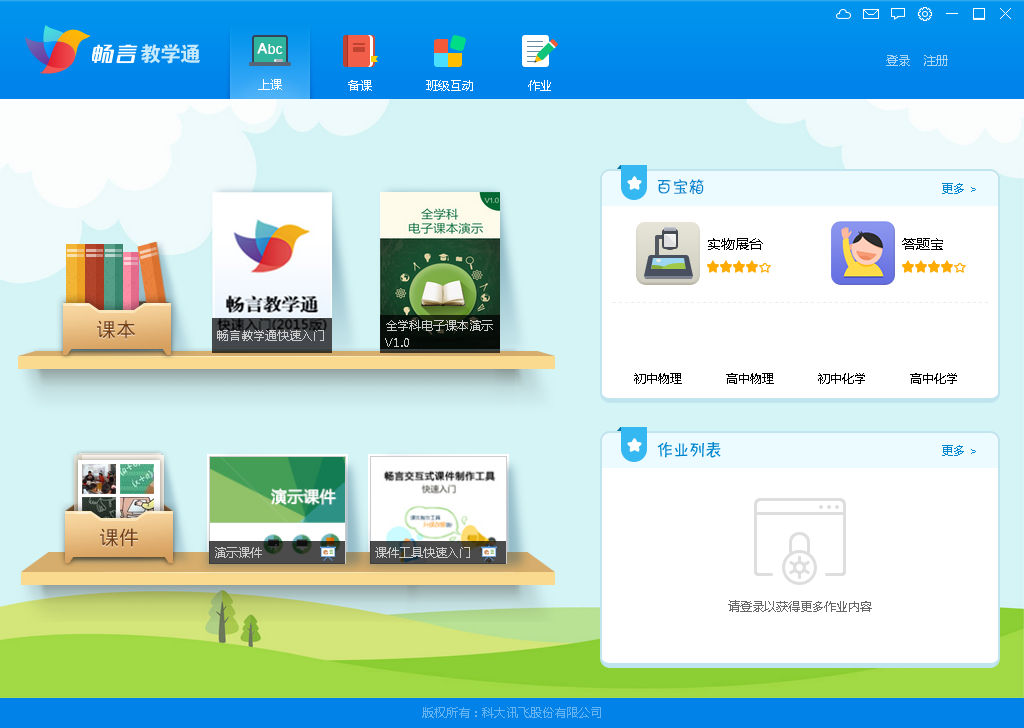Image resolution: width=1024 pixels, height=728 pixels.
Task: Open the 课本 bookshelf box
Action: 117,299
